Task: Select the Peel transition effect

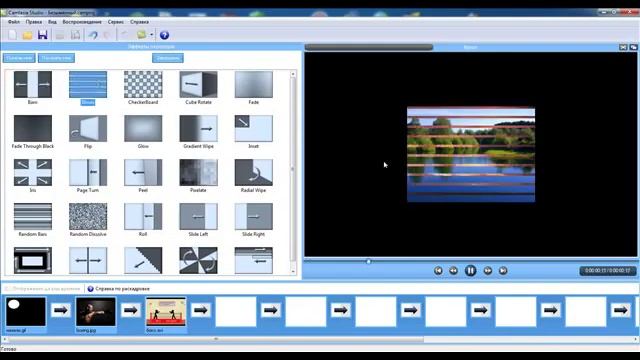Action: coord(143,173)
